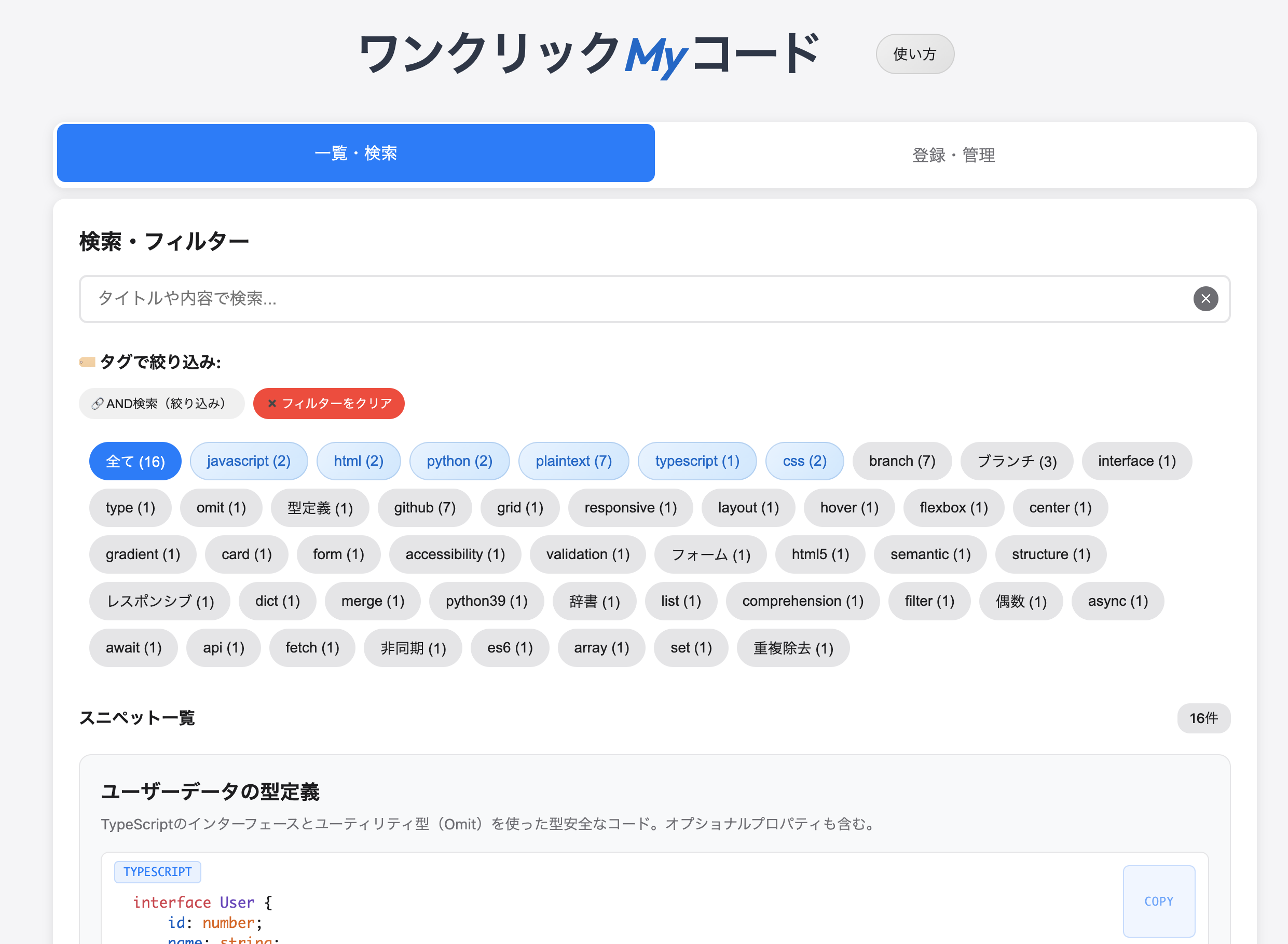The width and height of the screenshot is (1288, 944).
Task: Click the ユーザーデータの型定義 snippet title
Action: coord(210,792)
